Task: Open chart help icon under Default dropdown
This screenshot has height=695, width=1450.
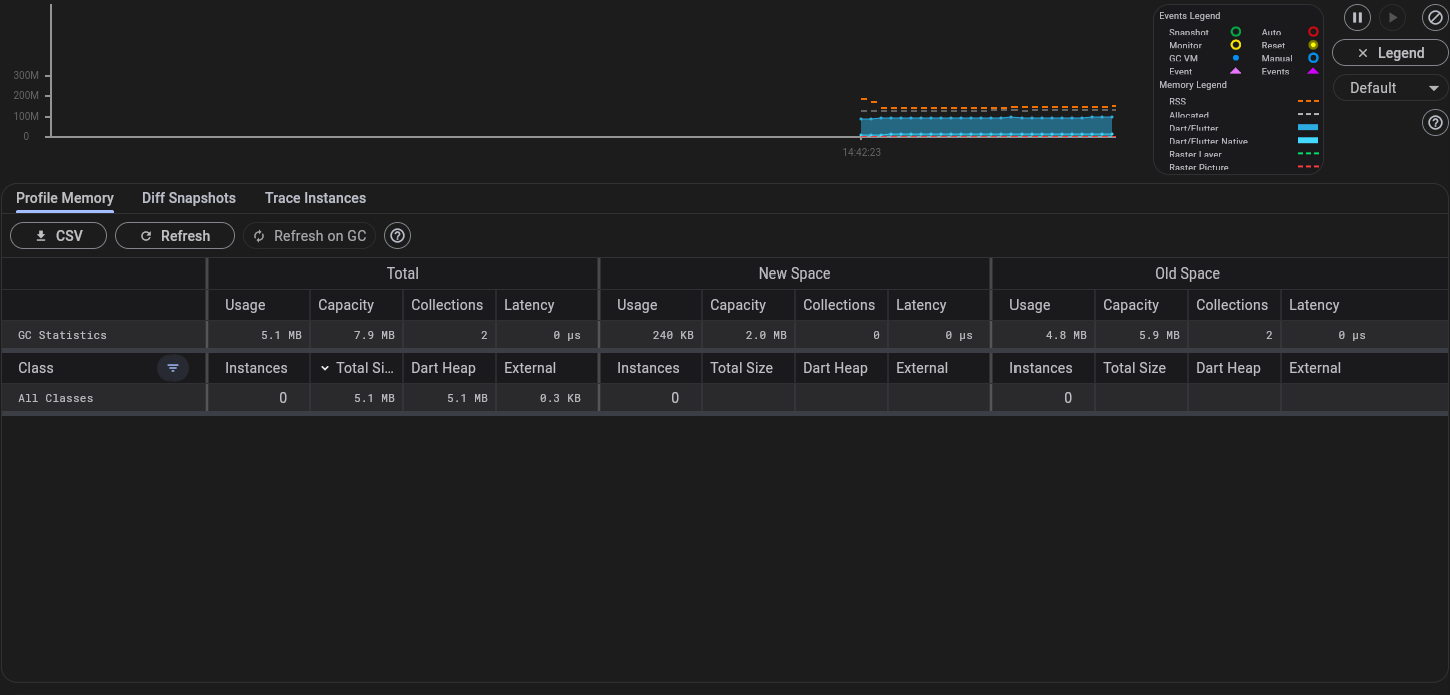Action: tap(1435, 123)
